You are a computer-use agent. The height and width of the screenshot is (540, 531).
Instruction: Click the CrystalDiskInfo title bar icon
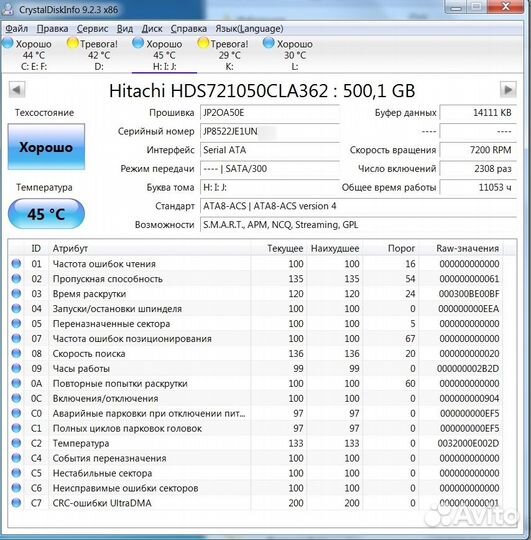(8, 9)
